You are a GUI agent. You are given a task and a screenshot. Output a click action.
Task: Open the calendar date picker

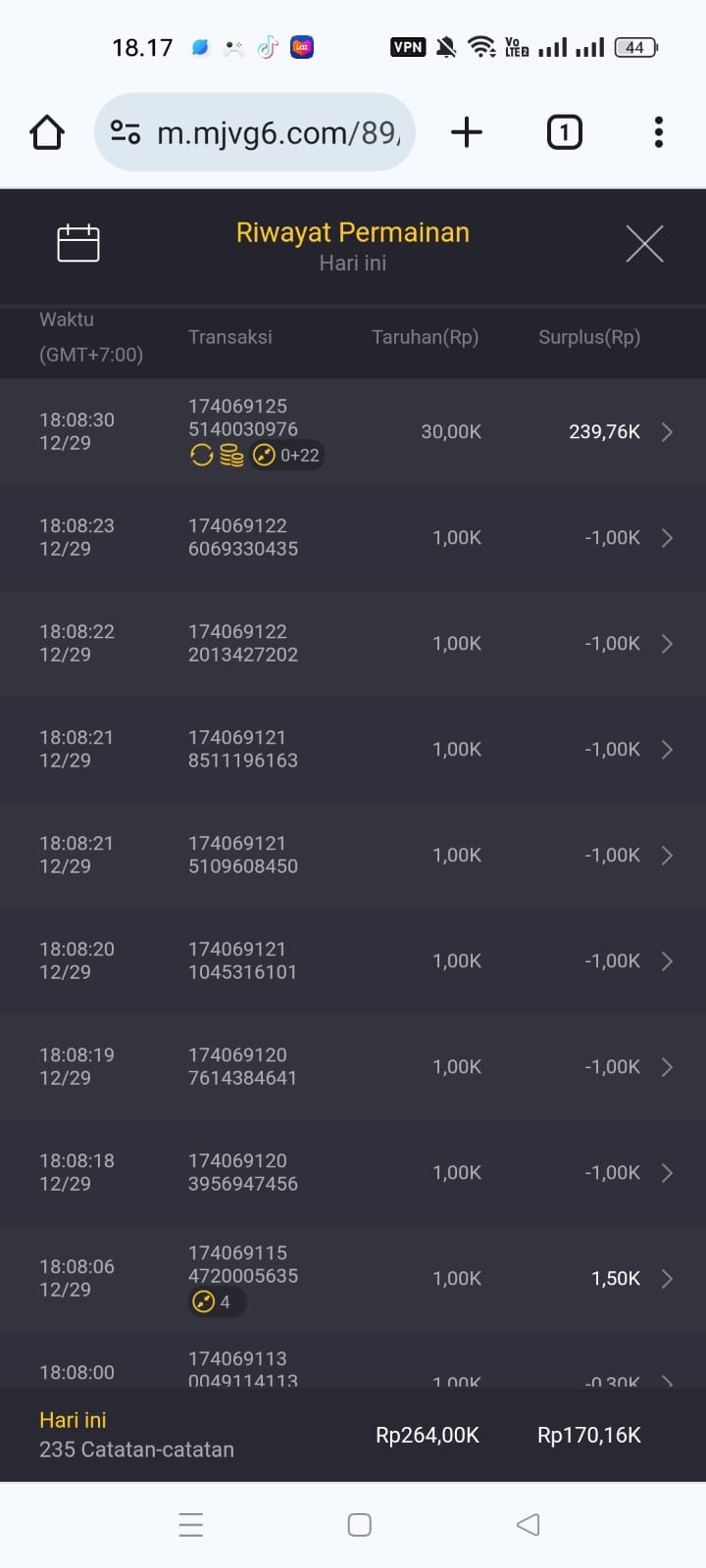tap(78, 243)
